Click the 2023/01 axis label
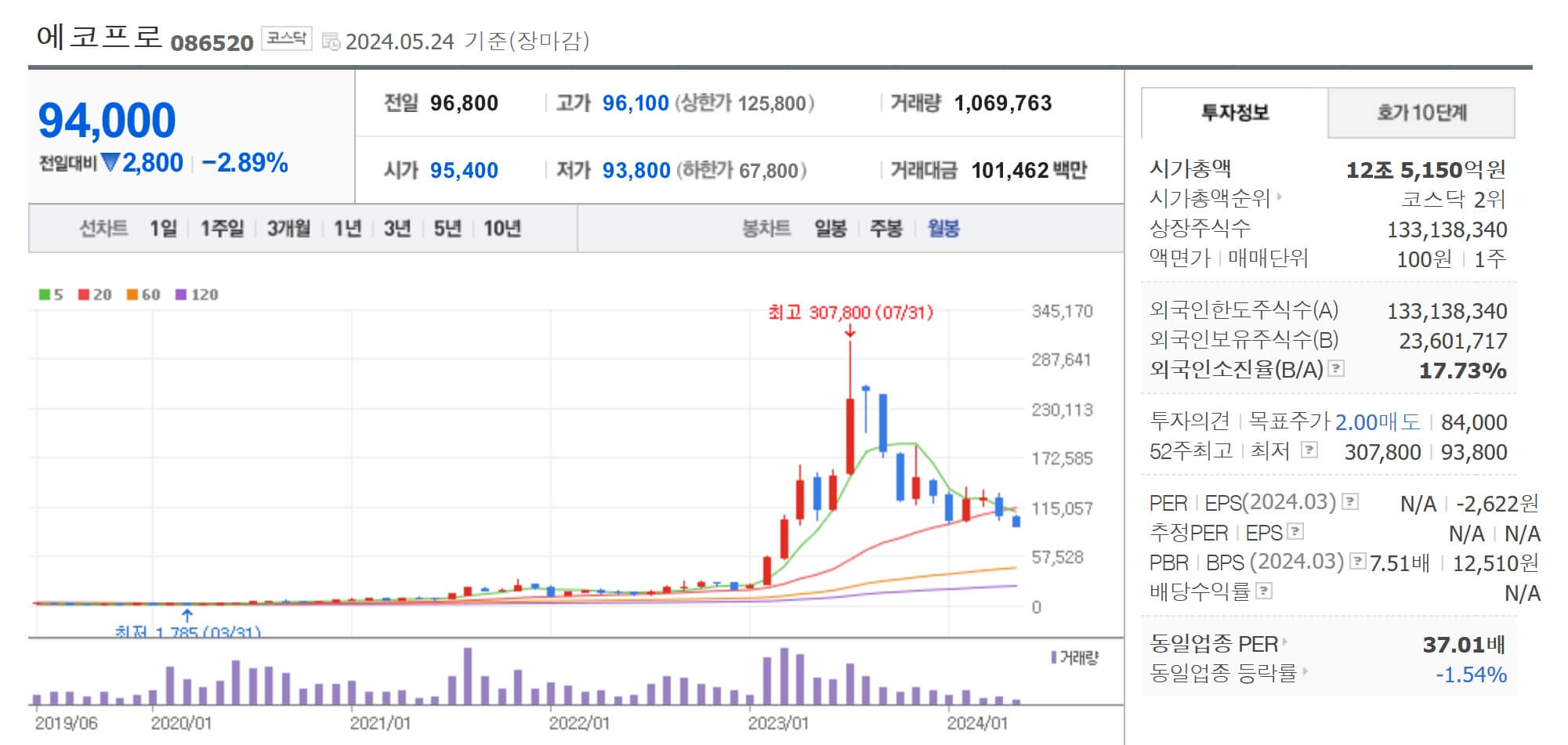Viewport: 1568px width, 745px height. tap(777, 723)
